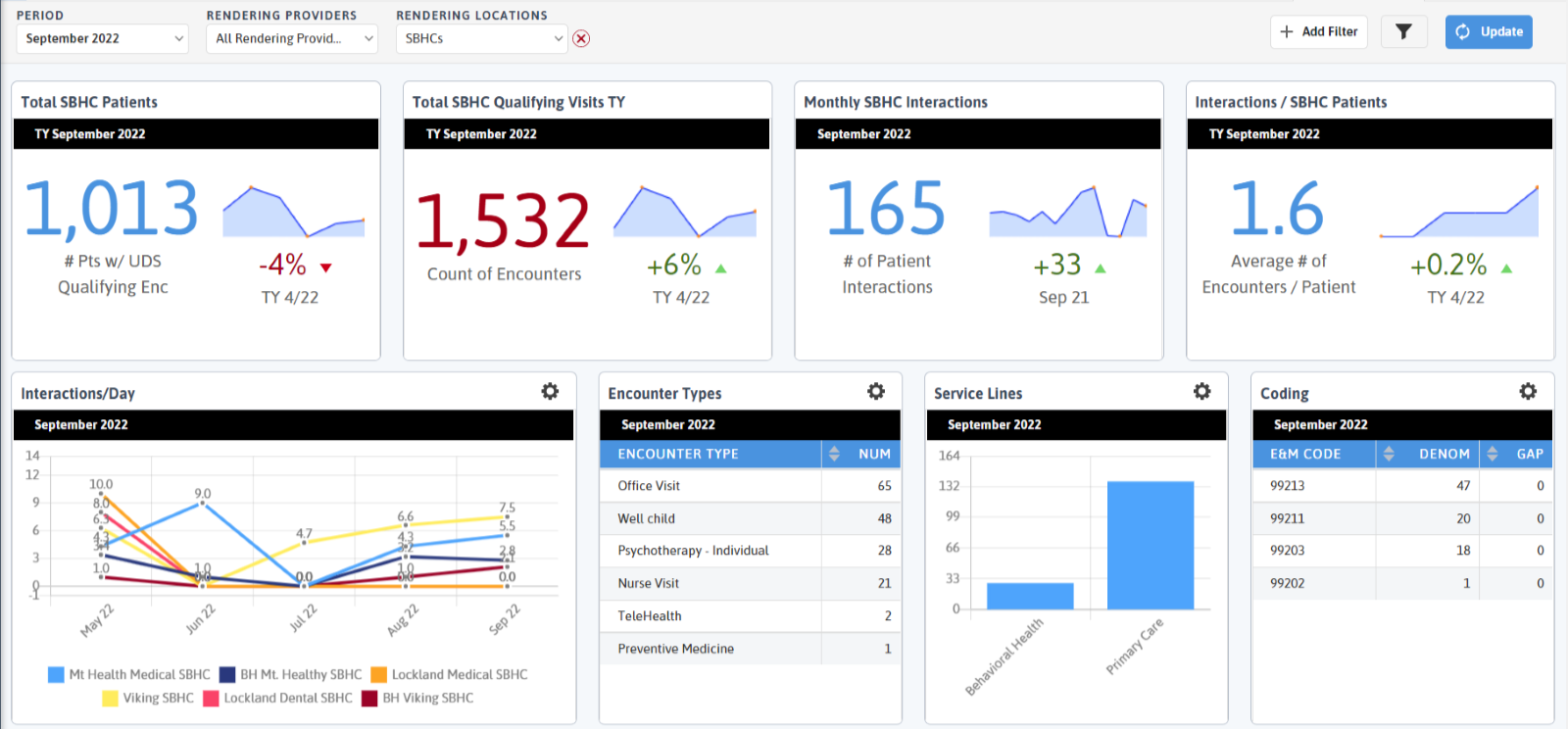Viewport: 1568px width, 729px height.
Task: Expand the Rendering Providers dropdown
Action: point(292,38)
